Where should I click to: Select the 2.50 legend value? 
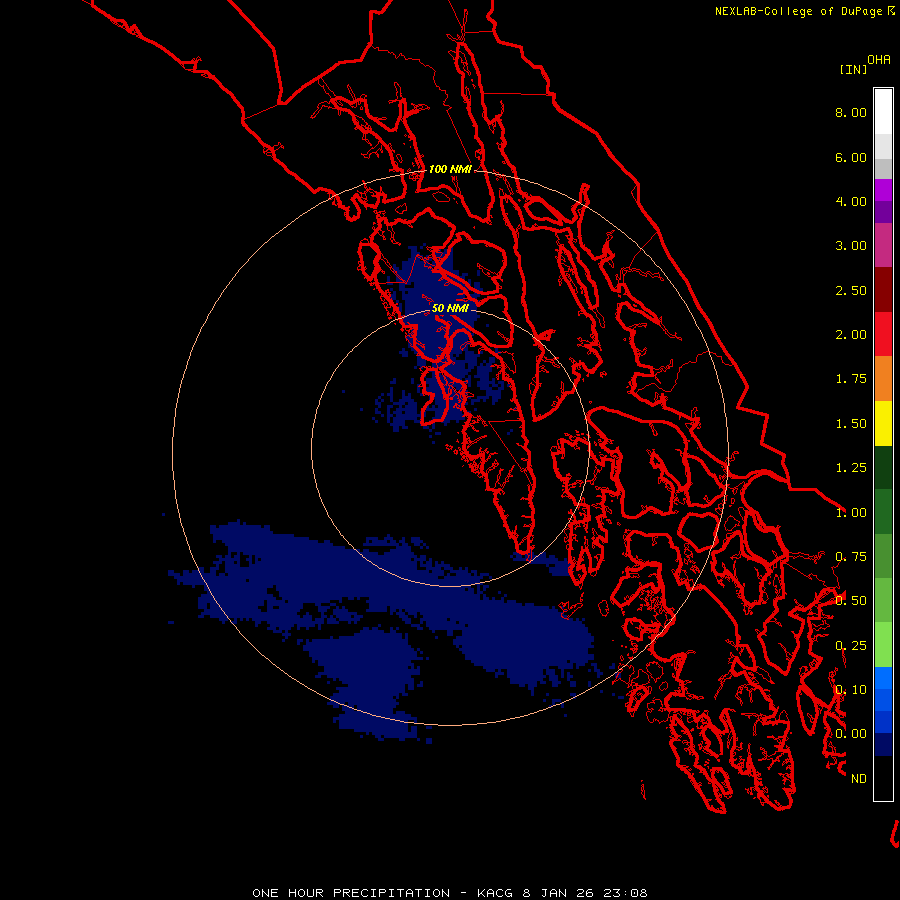(x=851, y=290)
